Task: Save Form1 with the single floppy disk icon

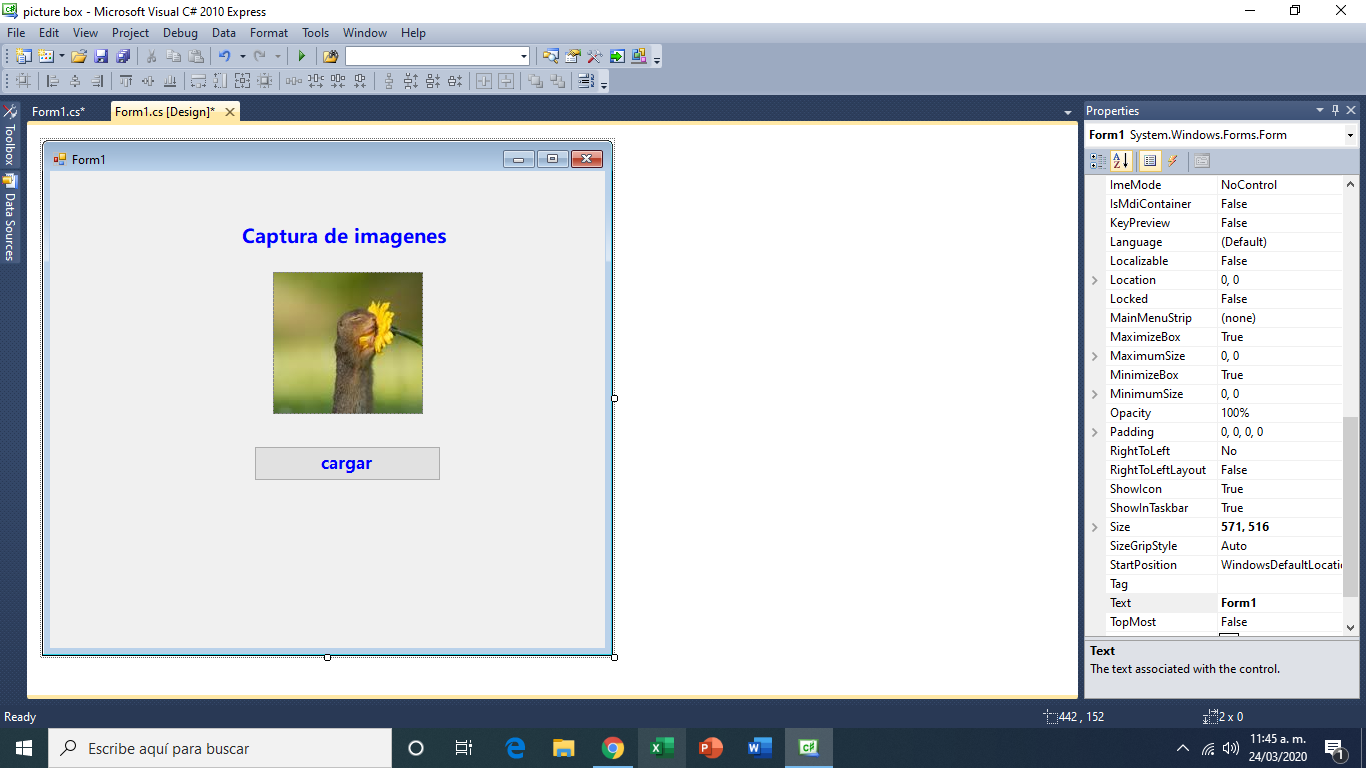Action: pyautogui.click(x=101, y=56)
